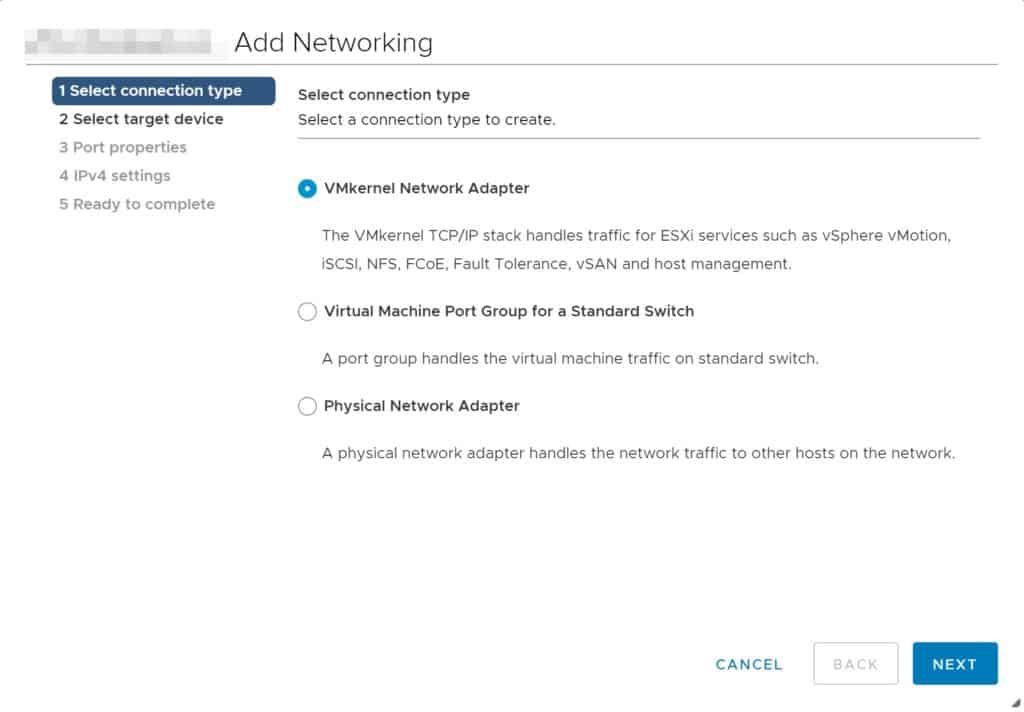
Task: Choose Virtual Machine Port Group for a Standard Switch
Action: [x=307, y=311]
